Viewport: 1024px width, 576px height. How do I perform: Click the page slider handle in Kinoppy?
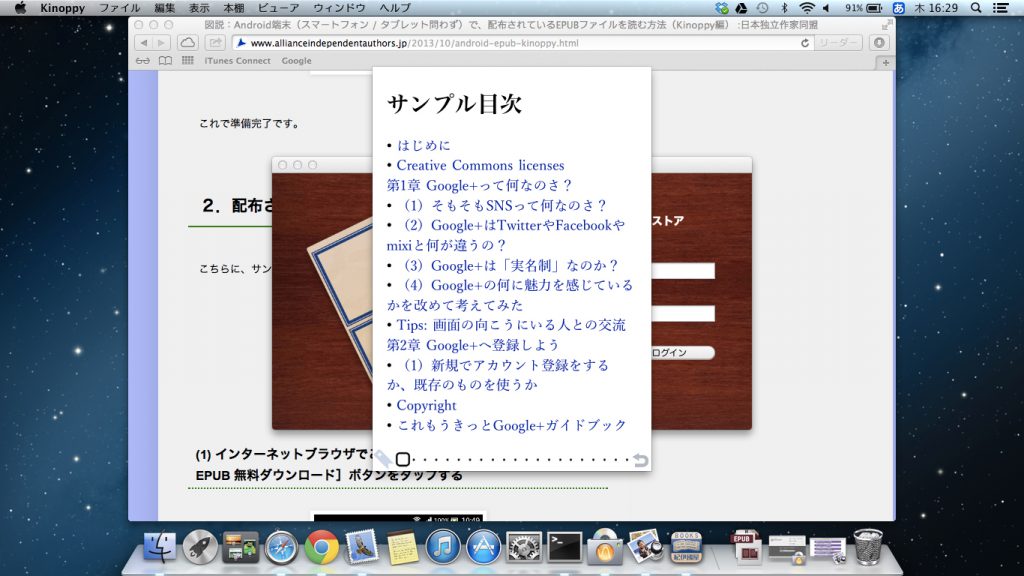(403, 459)
